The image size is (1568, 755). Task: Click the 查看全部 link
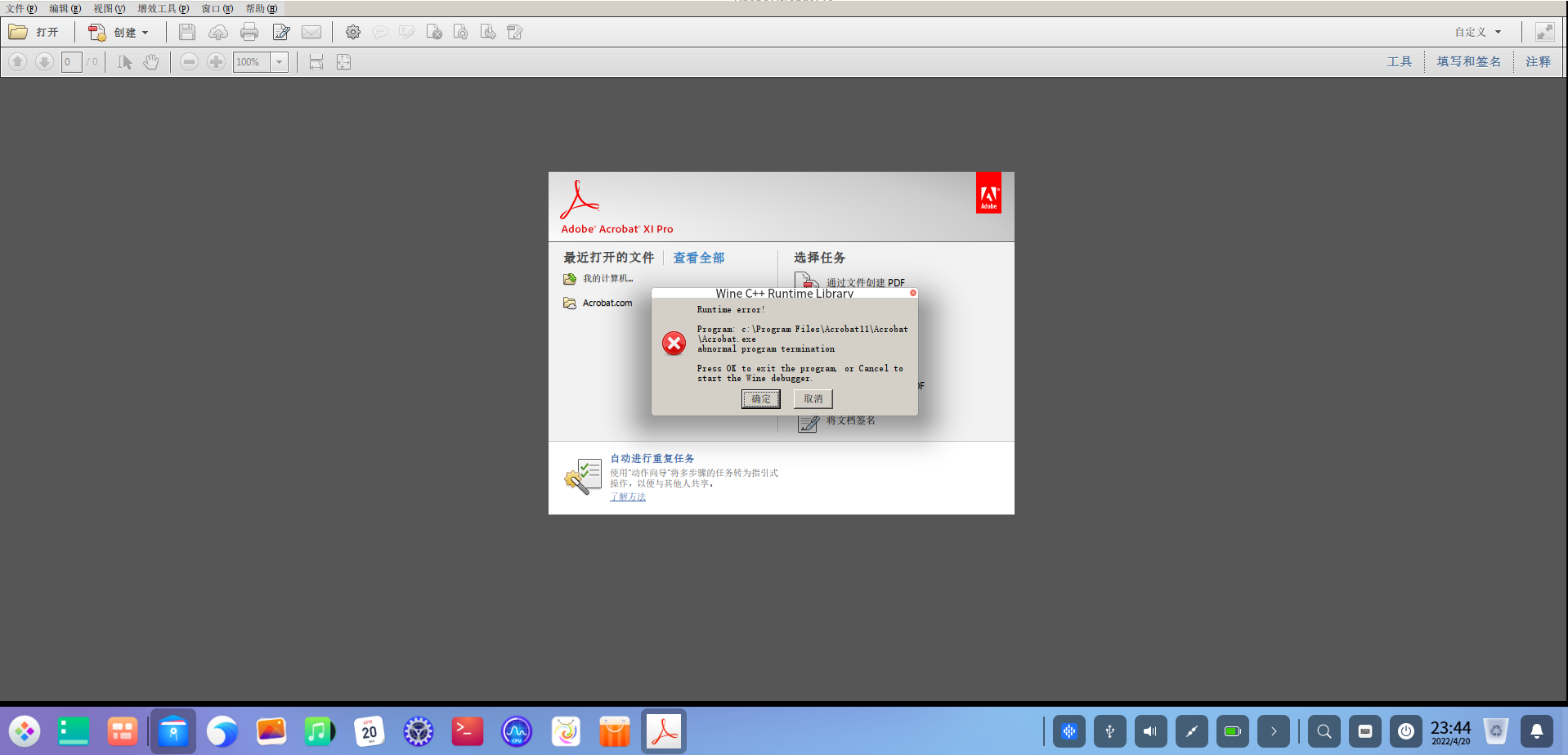(698, 257)
